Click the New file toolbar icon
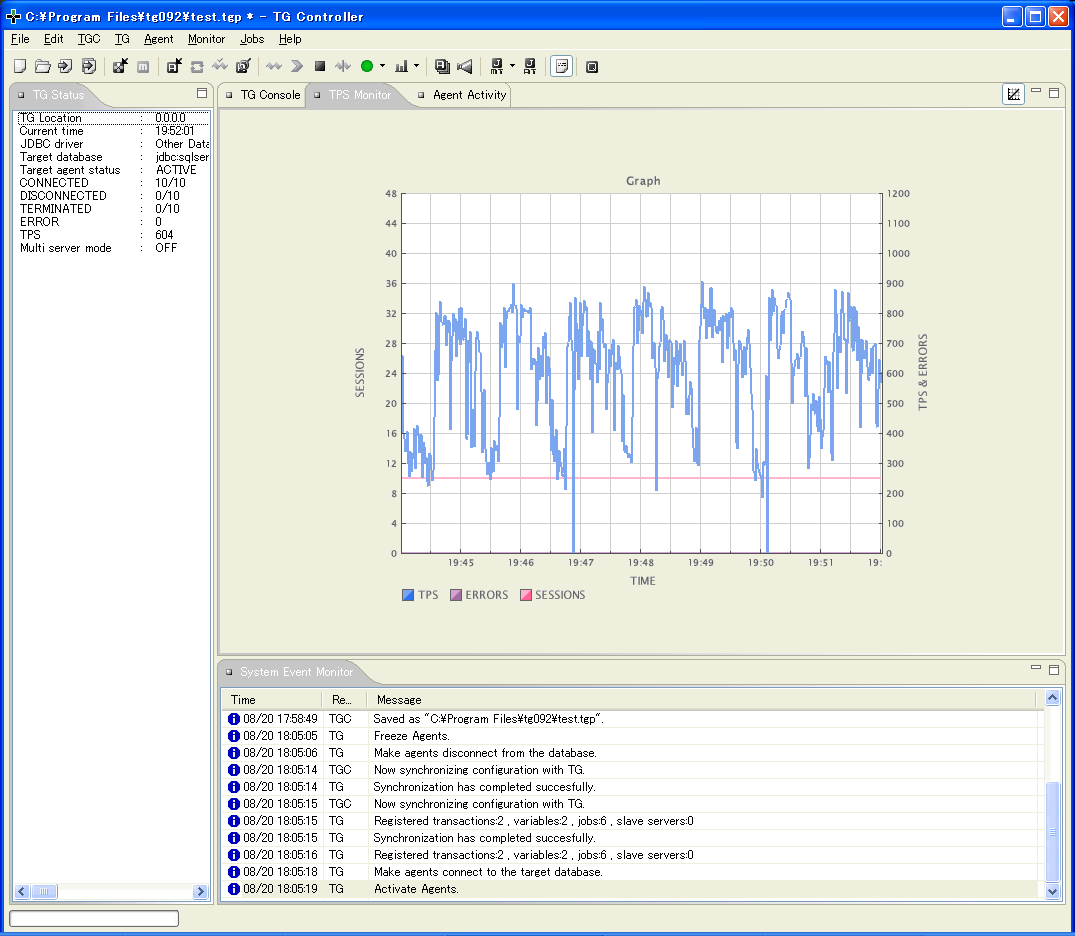Screen dimensions: 1075x936 20,66
